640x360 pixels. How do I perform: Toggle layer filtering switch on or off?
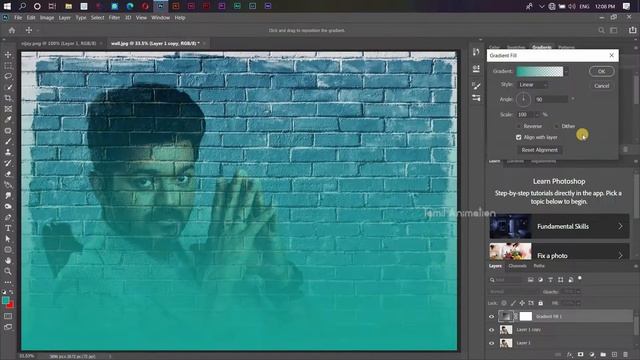point(580,278)
